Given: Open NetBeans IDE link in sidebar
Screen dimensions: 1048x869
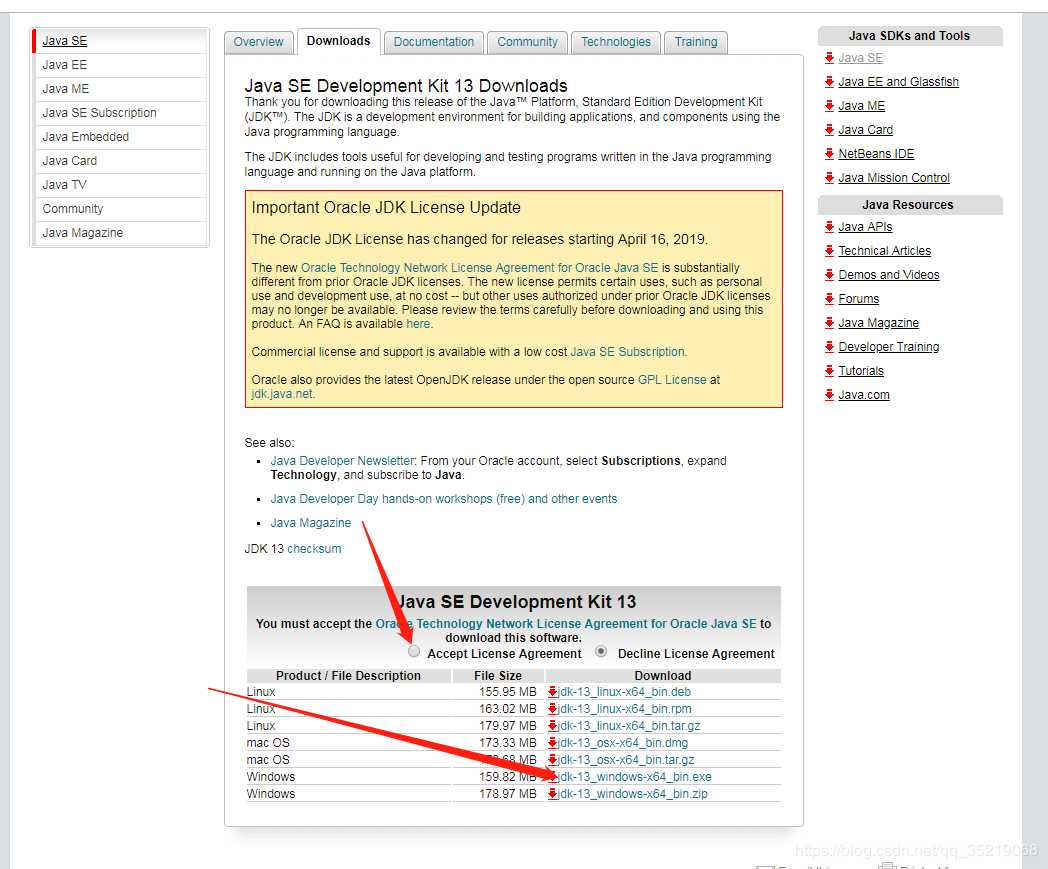Looking at the screenshot, I should (x=876, y=154).
